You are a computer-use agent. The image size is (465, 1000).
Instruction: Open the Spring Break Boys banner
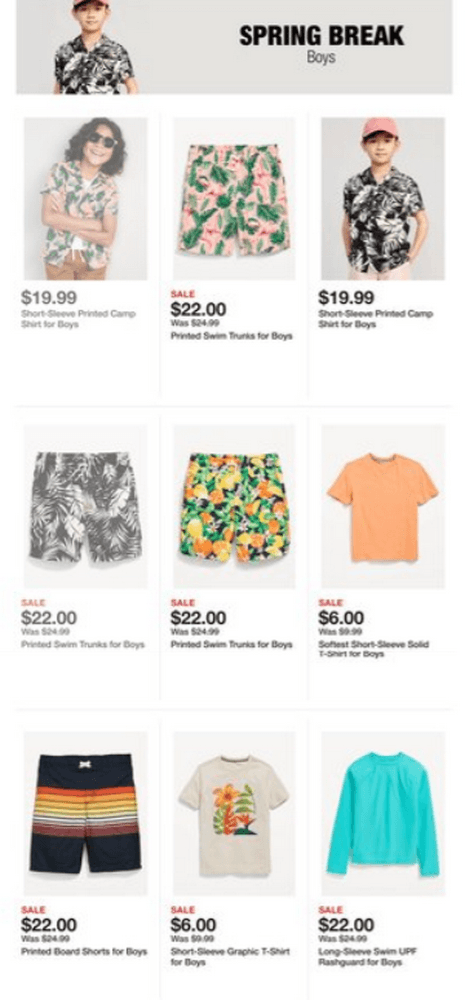tap(234, 47)
